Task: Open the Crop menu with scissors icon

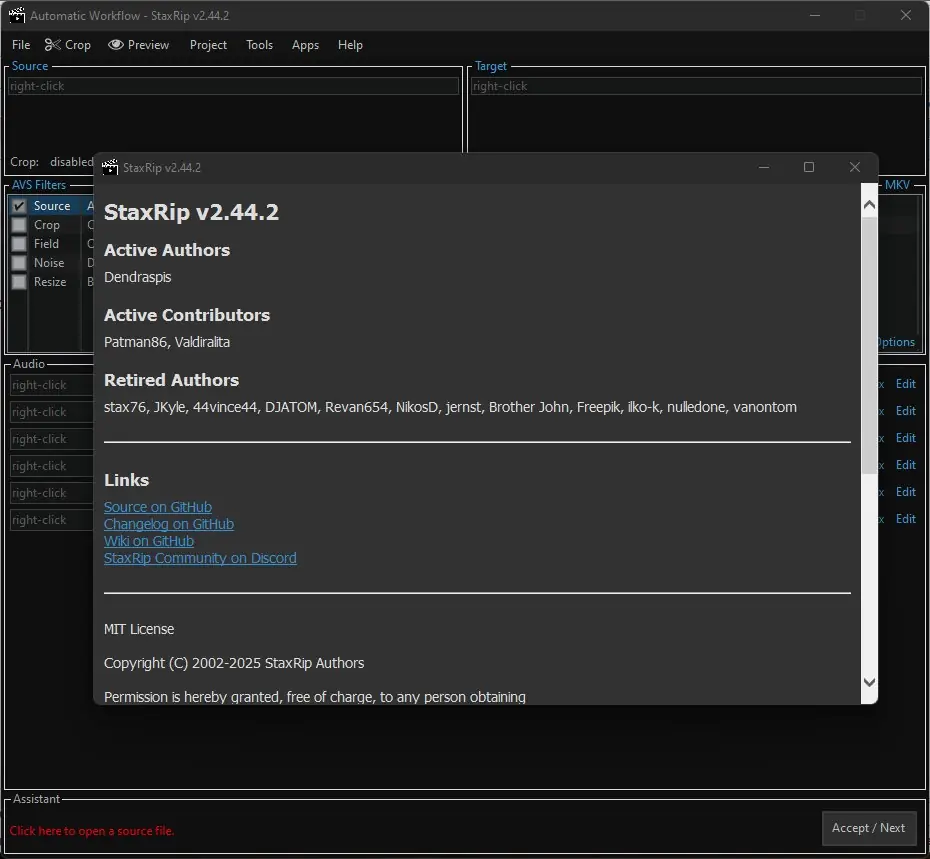Action: 68,45
